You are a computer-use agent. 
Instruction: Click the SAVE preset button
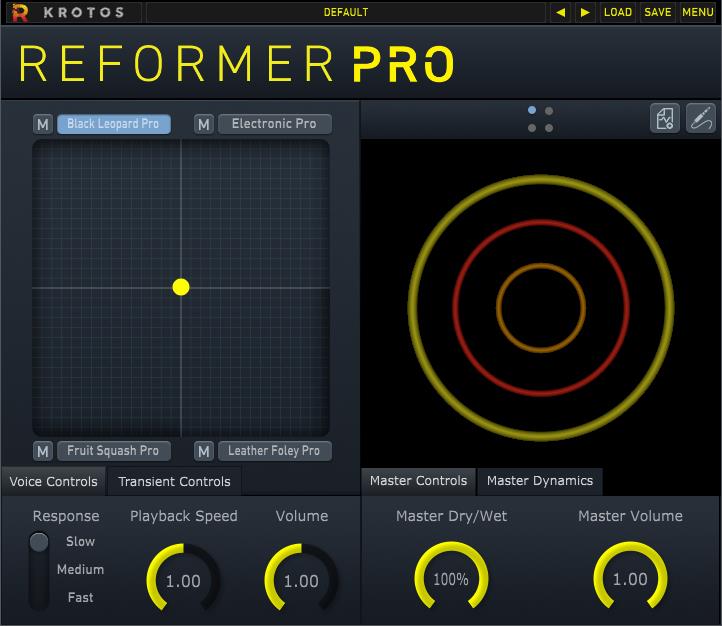[x=658, y=12]
